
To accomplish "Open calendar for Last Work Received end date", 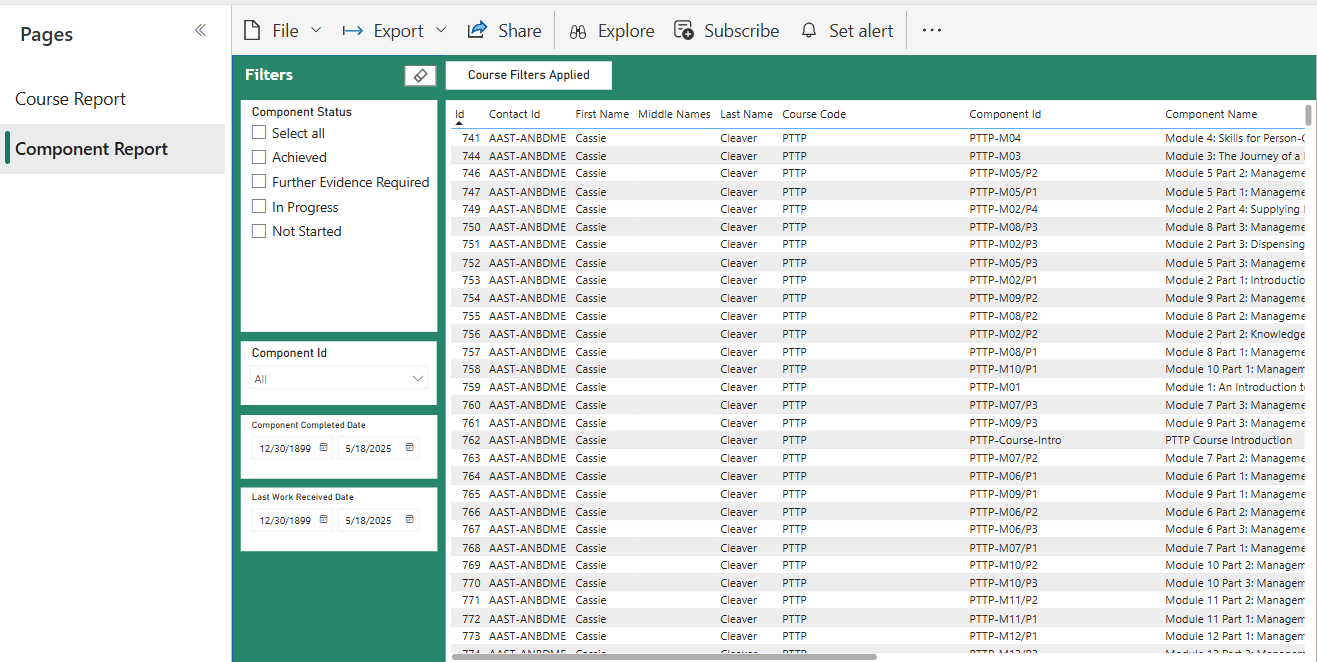I will (x=409, y=520).
